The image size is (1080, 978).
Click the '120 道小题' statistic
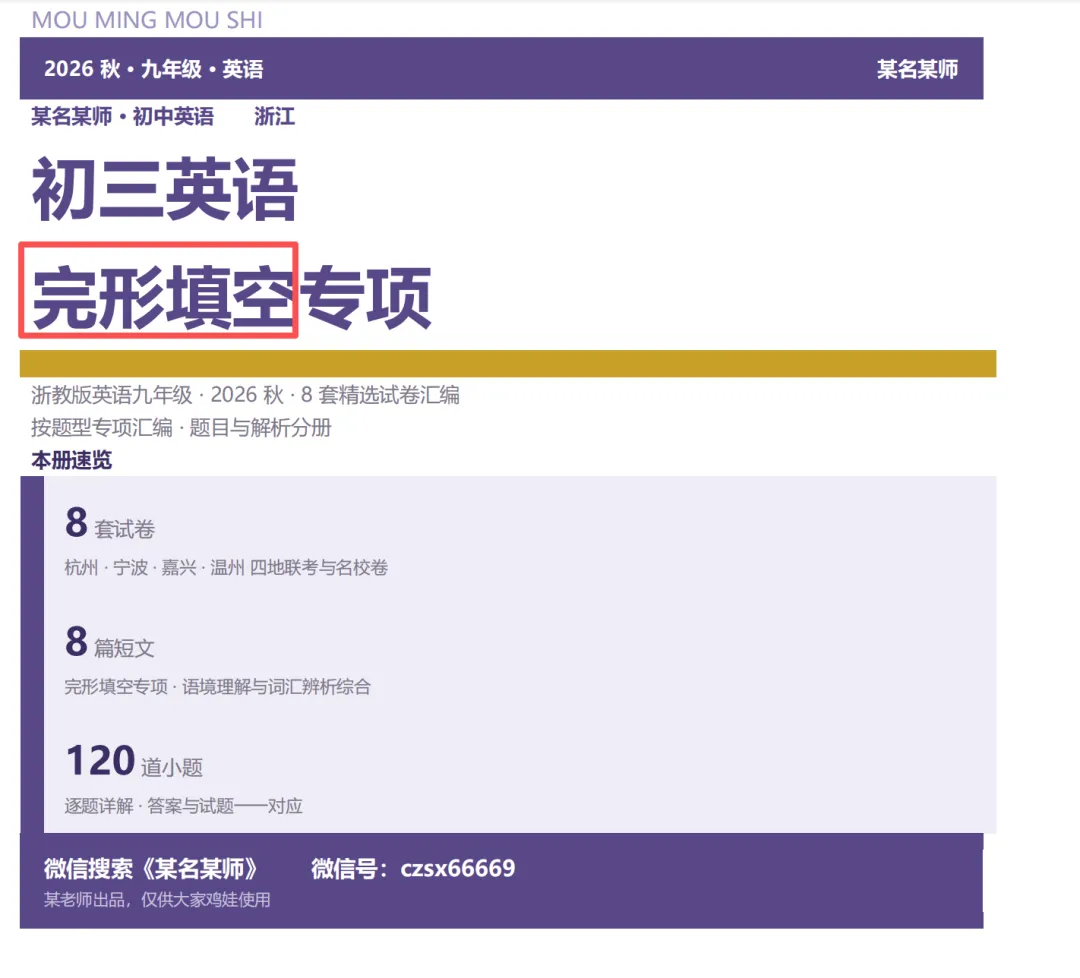[x=134, y=762]
